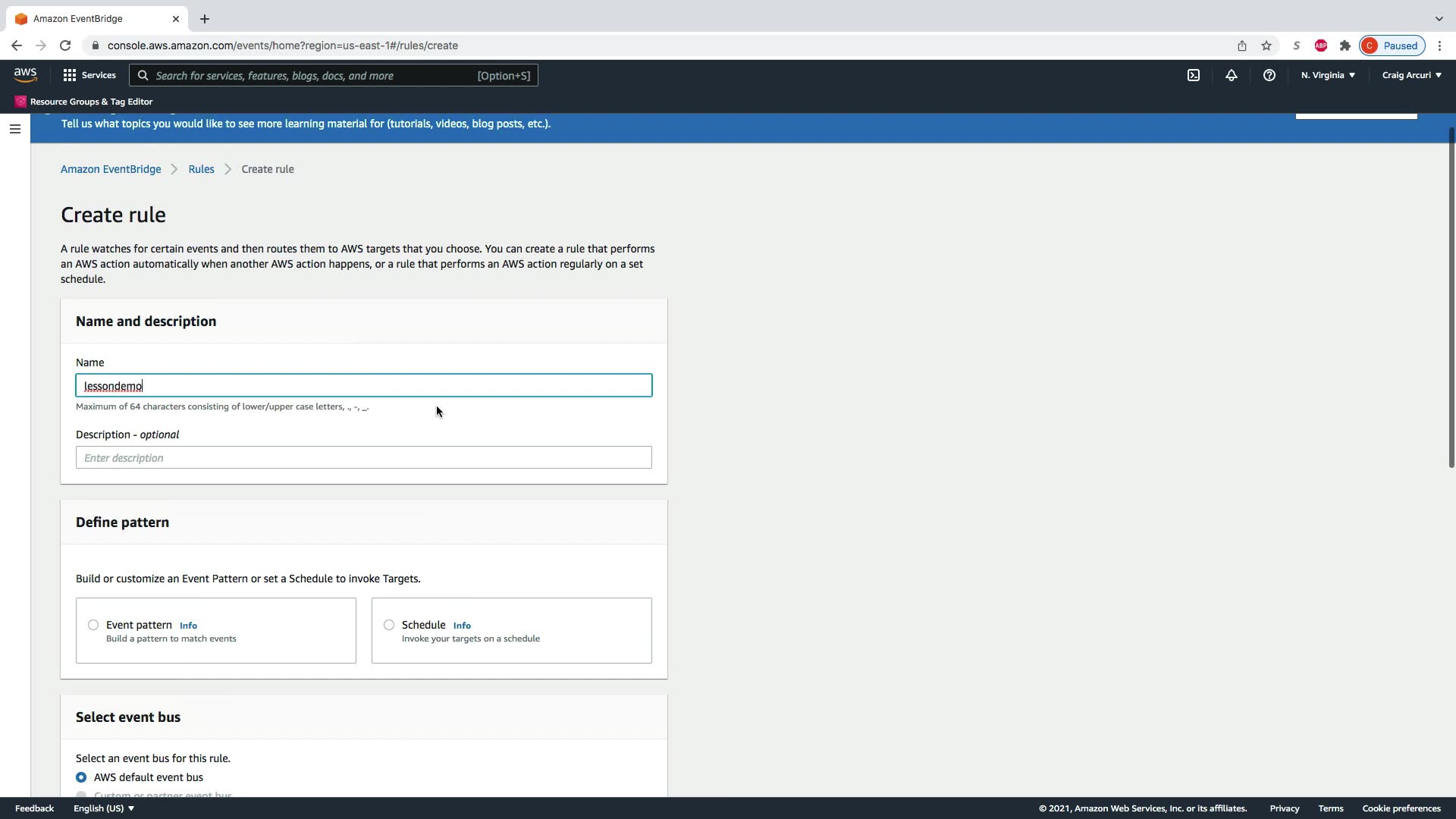1456x819 pixels.
Task: Open the English (US) language selector
Action: point(104,808)
